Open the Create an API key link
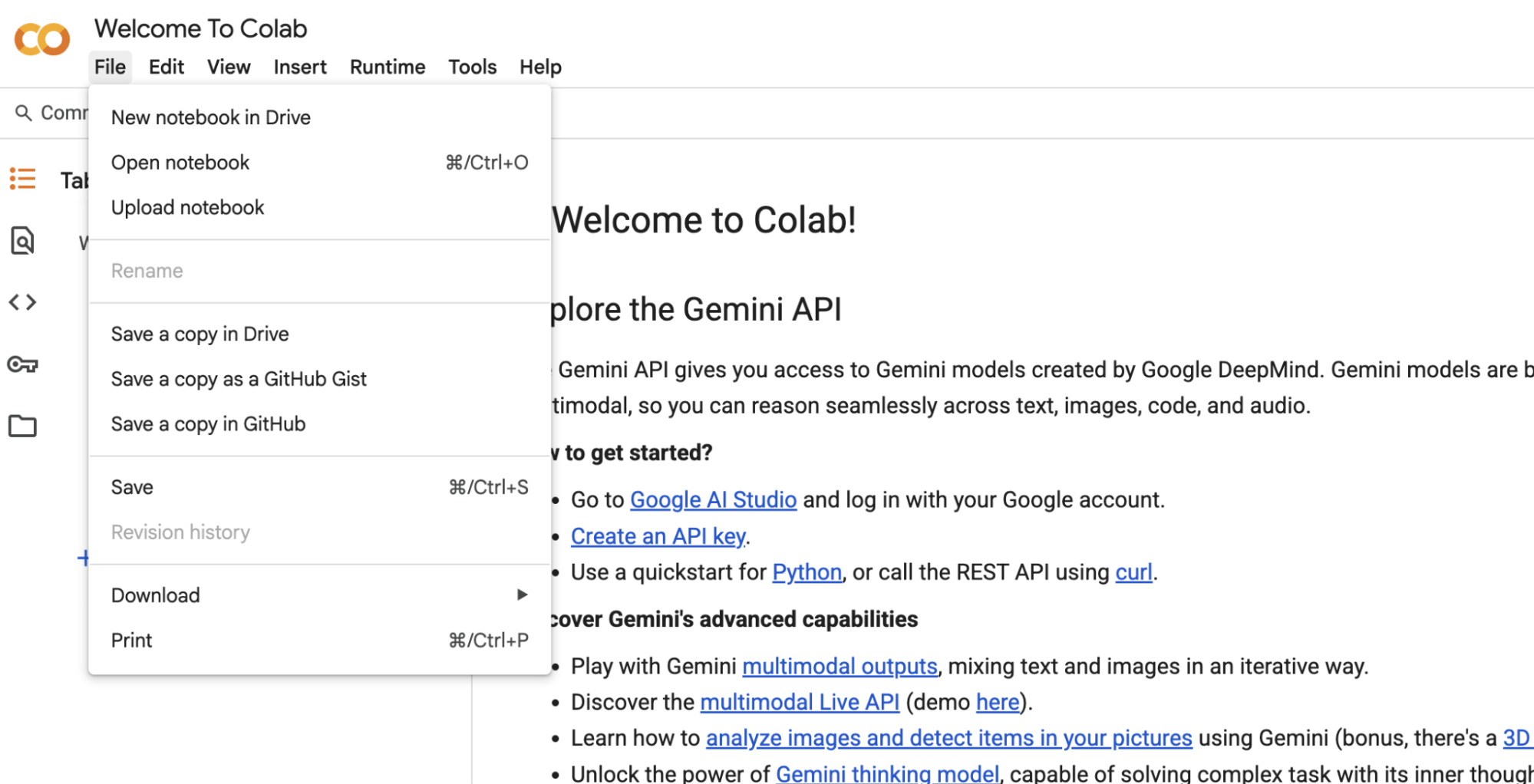This screenshot has height=784, width=1534. pos(658,536)
